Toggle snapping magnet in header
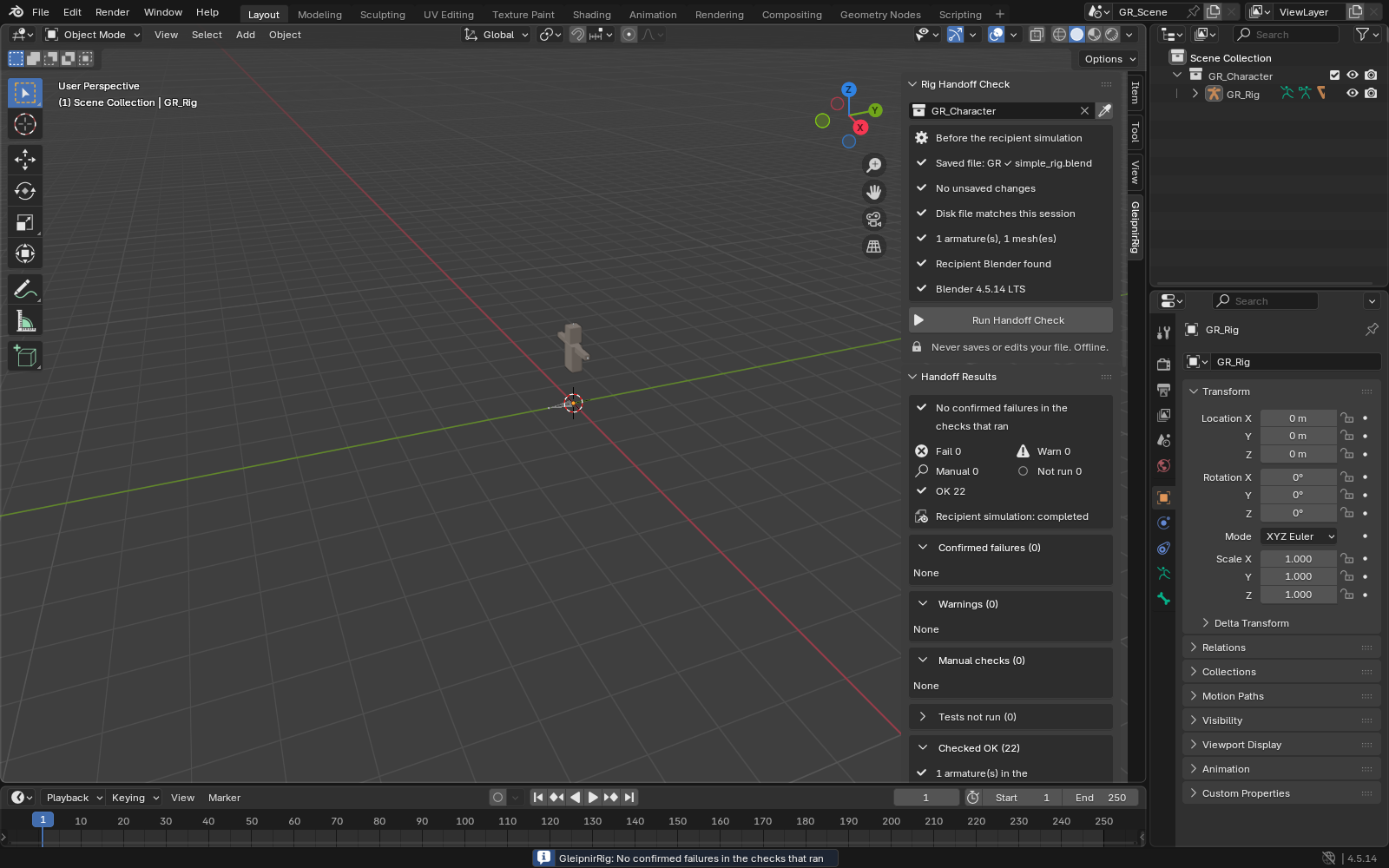The image size is (1389, 868). (x=577, y=35)
